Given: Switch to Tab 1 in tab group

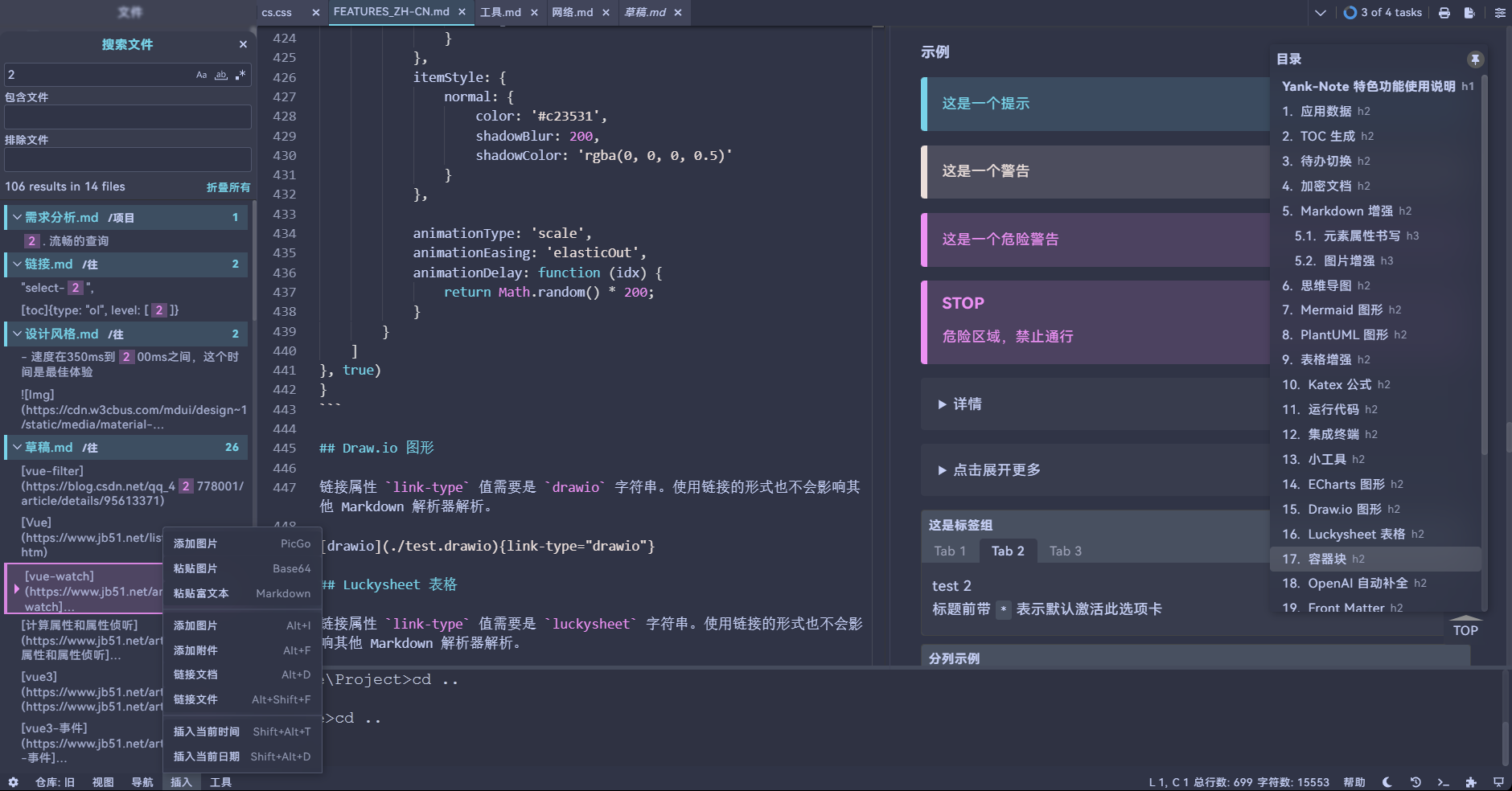Looking at the screenshot, I should pos(950,551).
